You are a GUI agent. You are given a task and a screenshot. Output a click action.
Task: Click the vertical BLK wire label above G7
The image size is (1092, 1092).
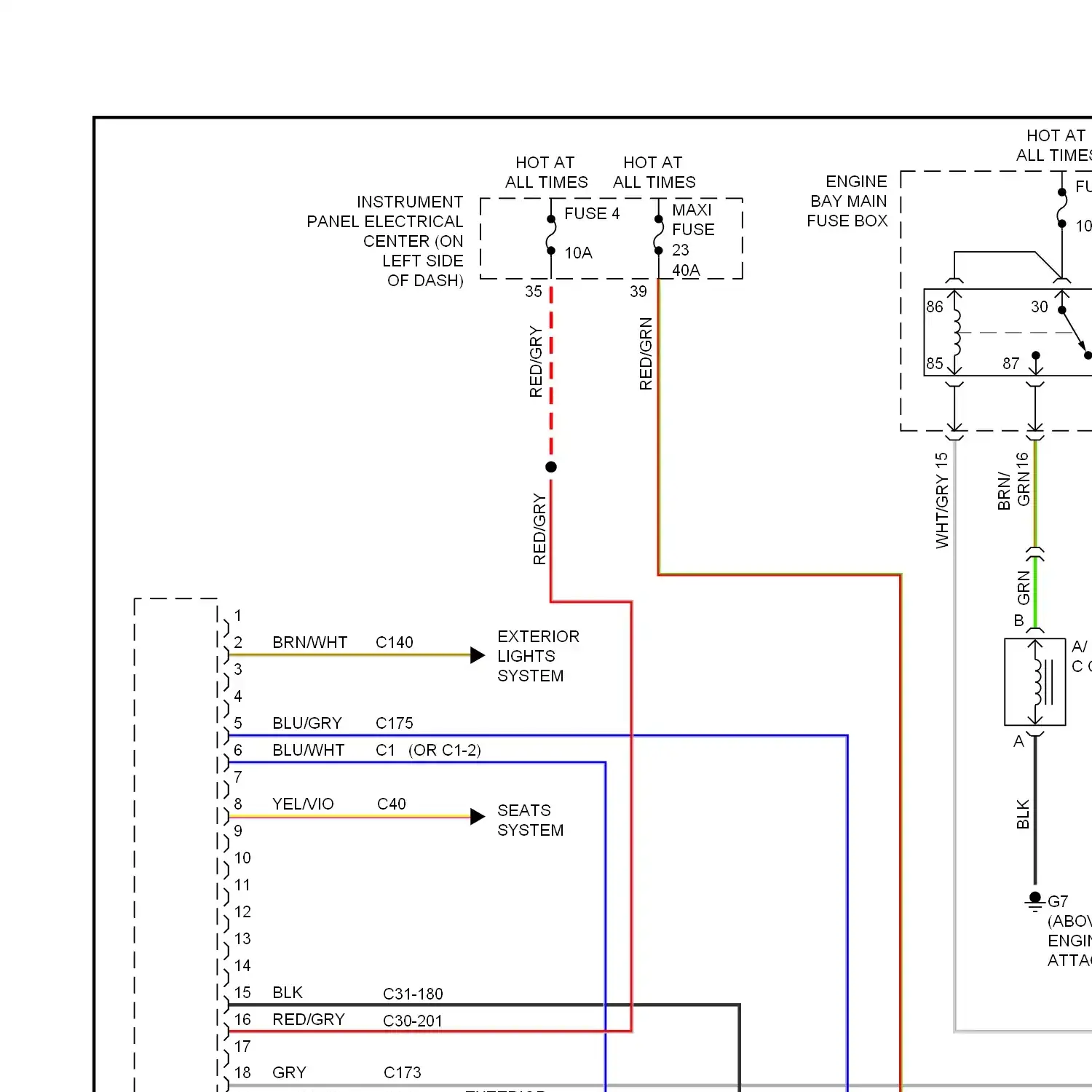click(1023, 815)
